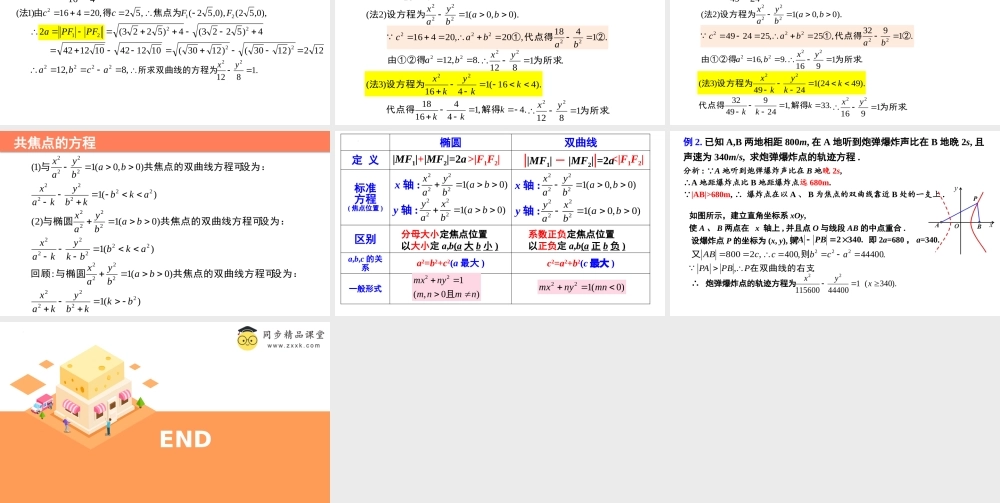Click the 炮弹爆炸点的轨迹方程为 conclusion line
The image size is (1000, 503).
pyautogui.click(x=795, y=284)
